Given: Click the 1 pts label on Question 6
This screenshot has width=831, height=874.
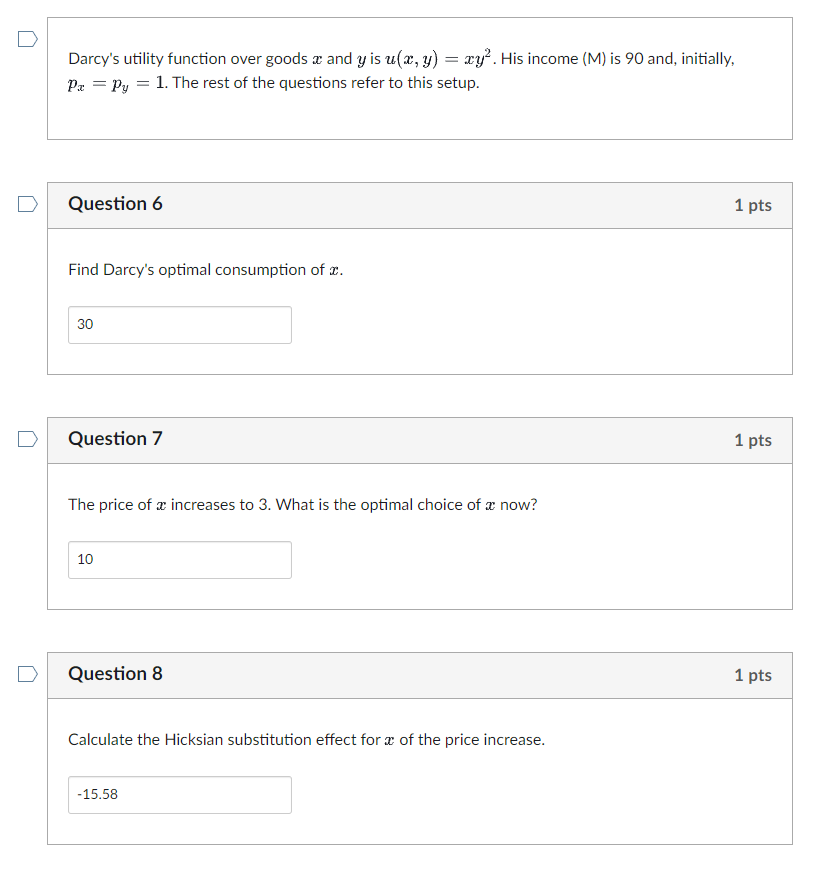Looking at the screenshot, I should (x=753, y=204).
